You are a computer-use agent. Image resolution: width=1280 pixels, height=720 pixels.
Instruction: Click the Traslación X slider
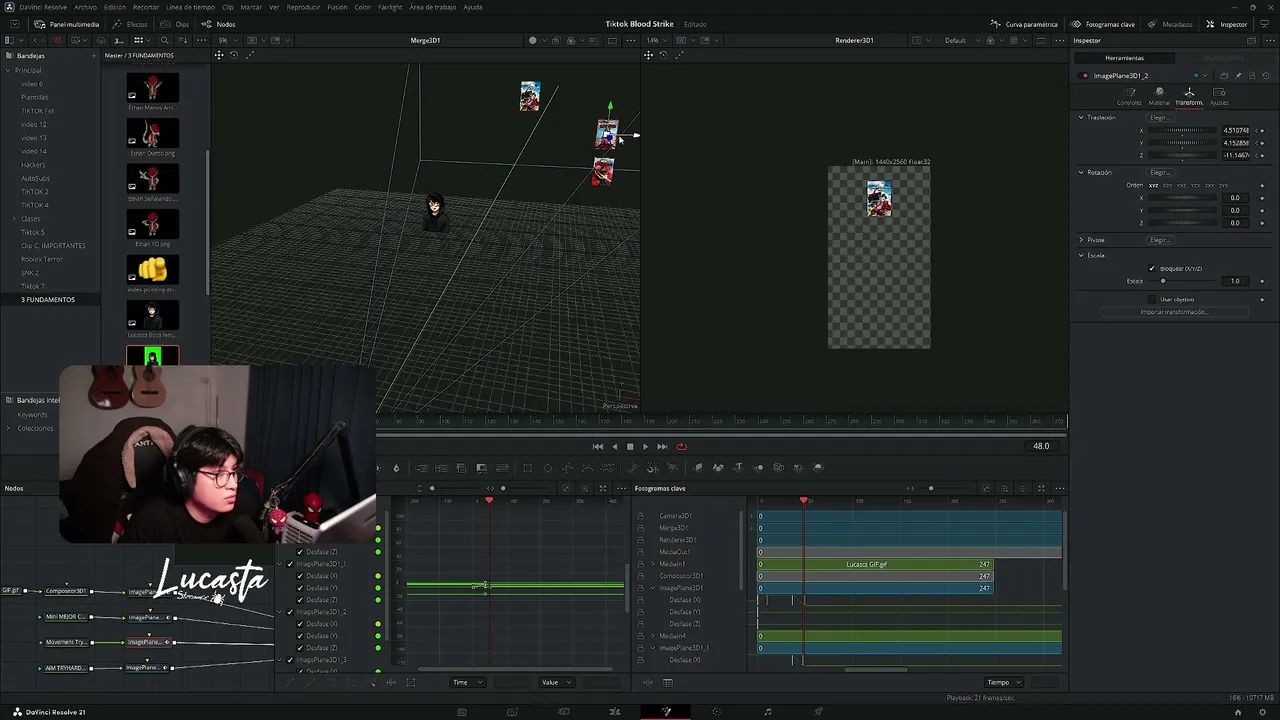pyautogui.click(x=1181, y=130)
